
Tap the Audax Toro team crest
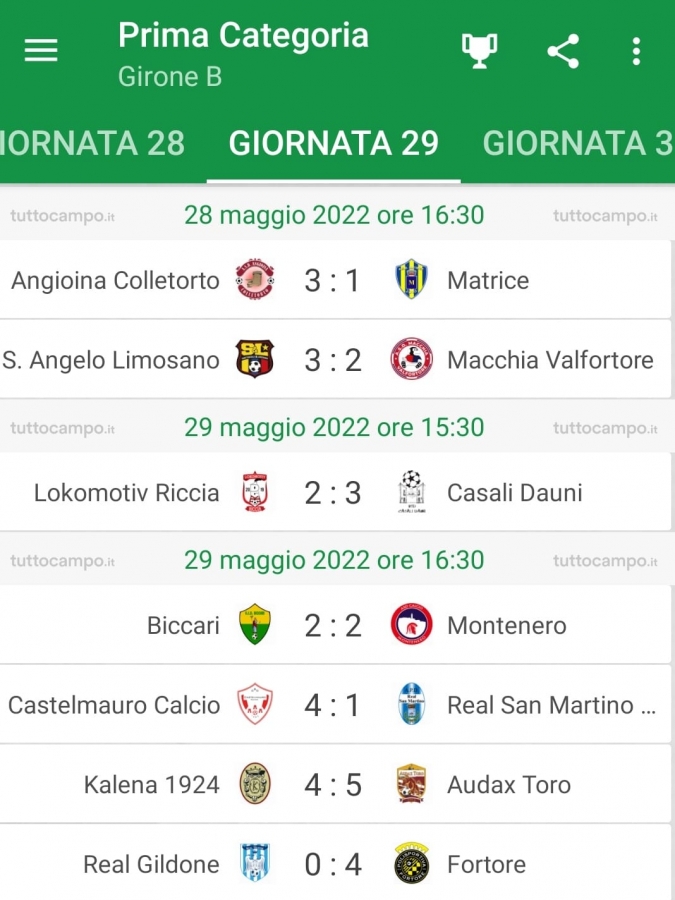pyautogui.click(x=412, y=783)
